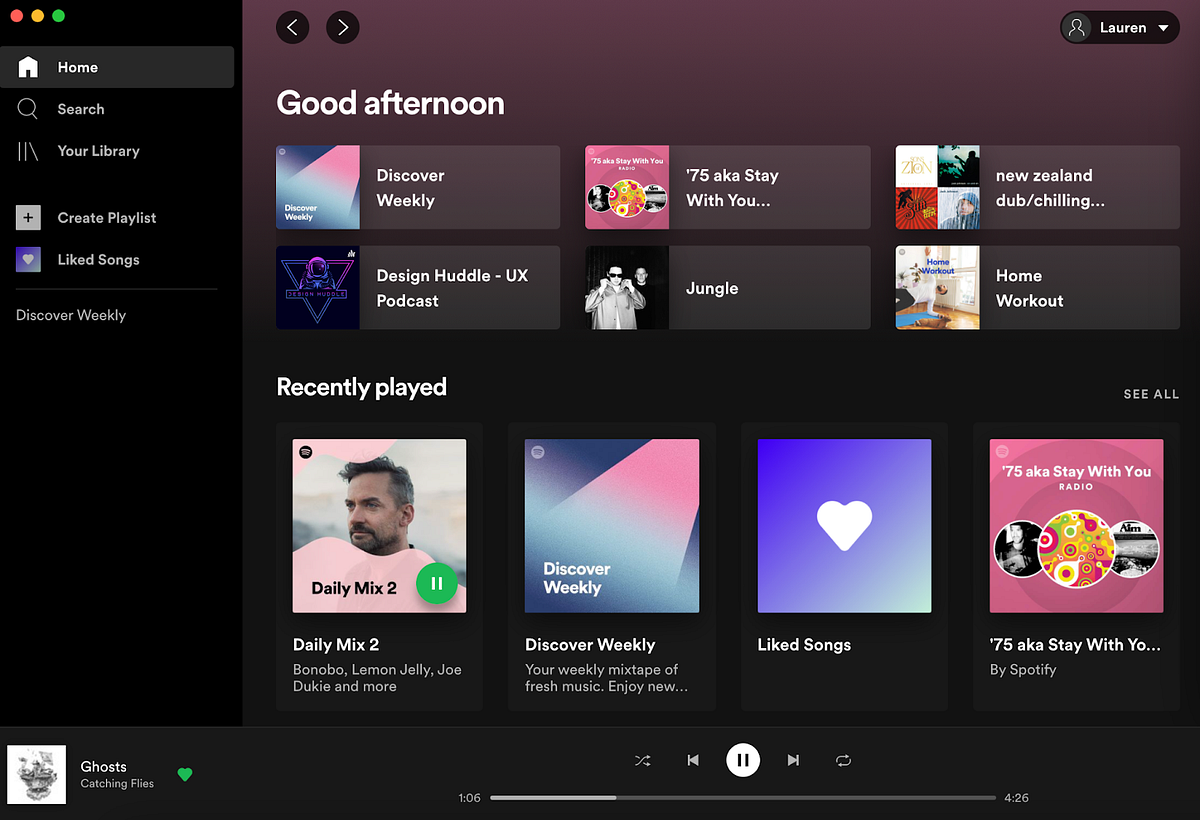The image size is (1200, 820).
Task: Navigate forward using the forward arrow
Action: (342, 27)
